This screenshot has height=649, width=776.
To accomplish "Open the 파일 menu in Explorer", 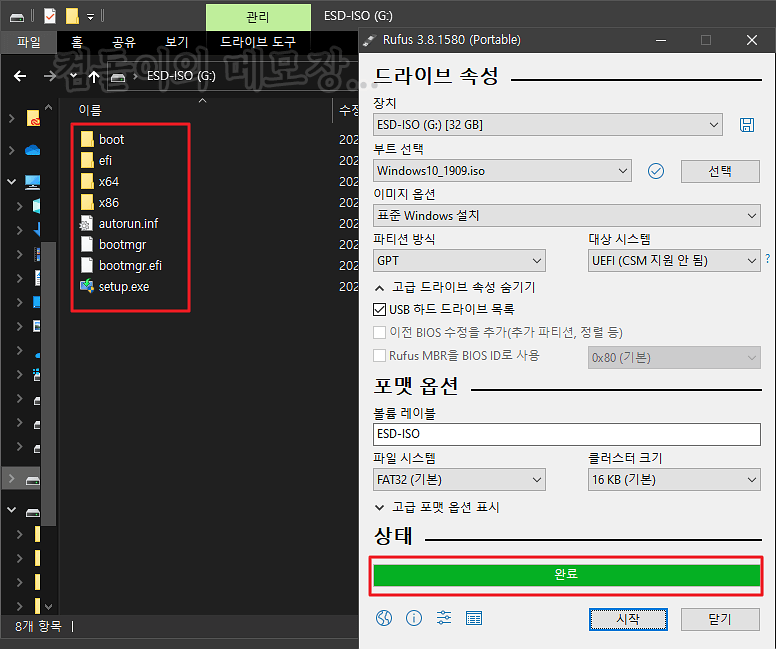I will [x=29, y=42].
